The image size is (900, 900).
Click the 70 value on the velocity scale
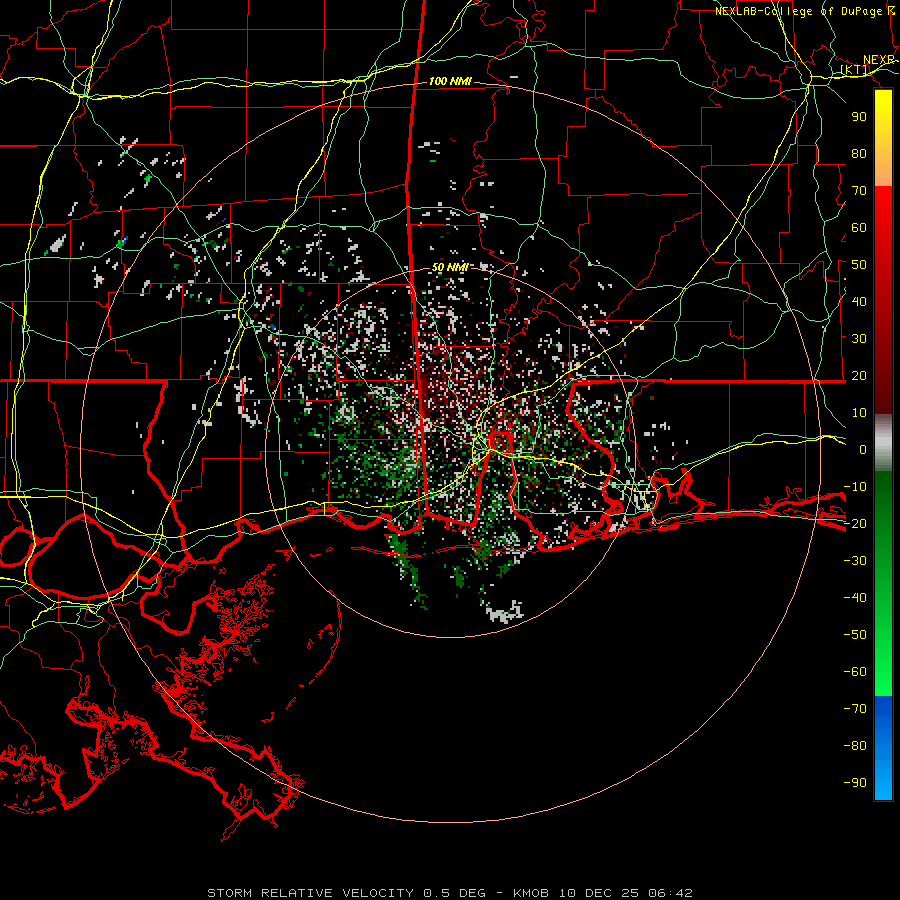click(x=859, y=191)
